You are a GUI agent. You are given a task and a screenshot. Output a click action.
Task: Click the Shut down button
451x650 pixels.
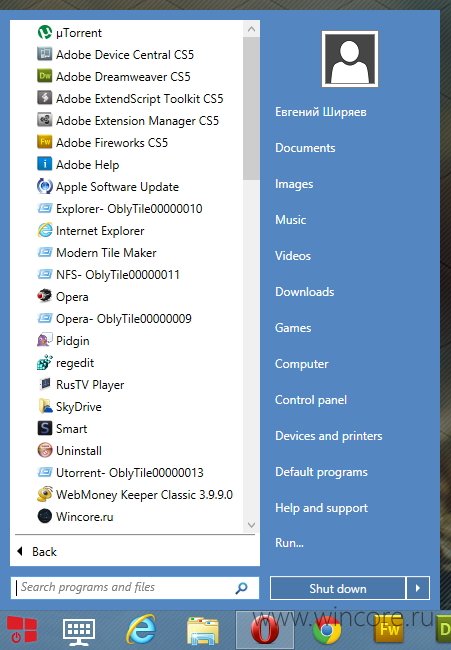[x=337, y=588]
